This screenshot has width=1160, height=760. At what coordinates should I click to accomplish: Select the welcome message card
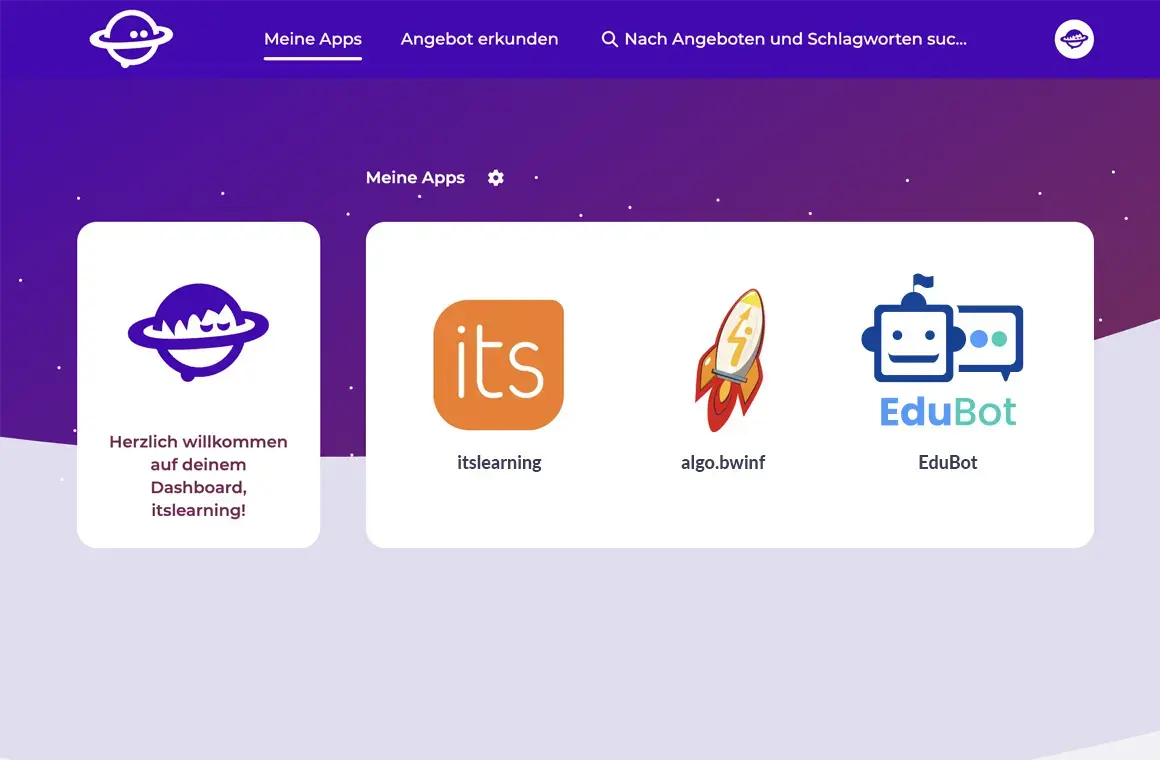tap(198, 383)
